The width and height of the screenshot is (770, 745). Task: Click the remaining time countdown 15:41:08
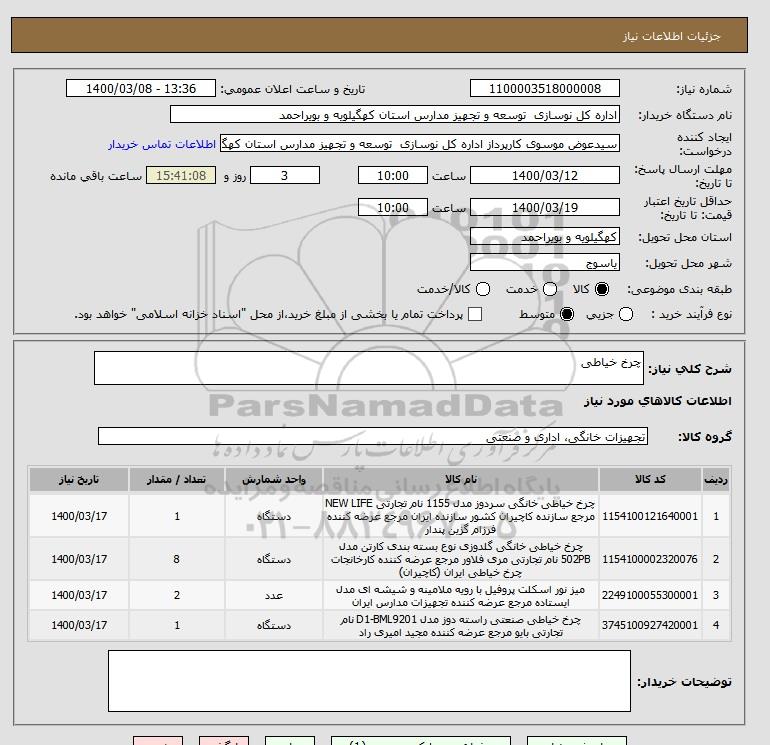[x=181, y=175]
